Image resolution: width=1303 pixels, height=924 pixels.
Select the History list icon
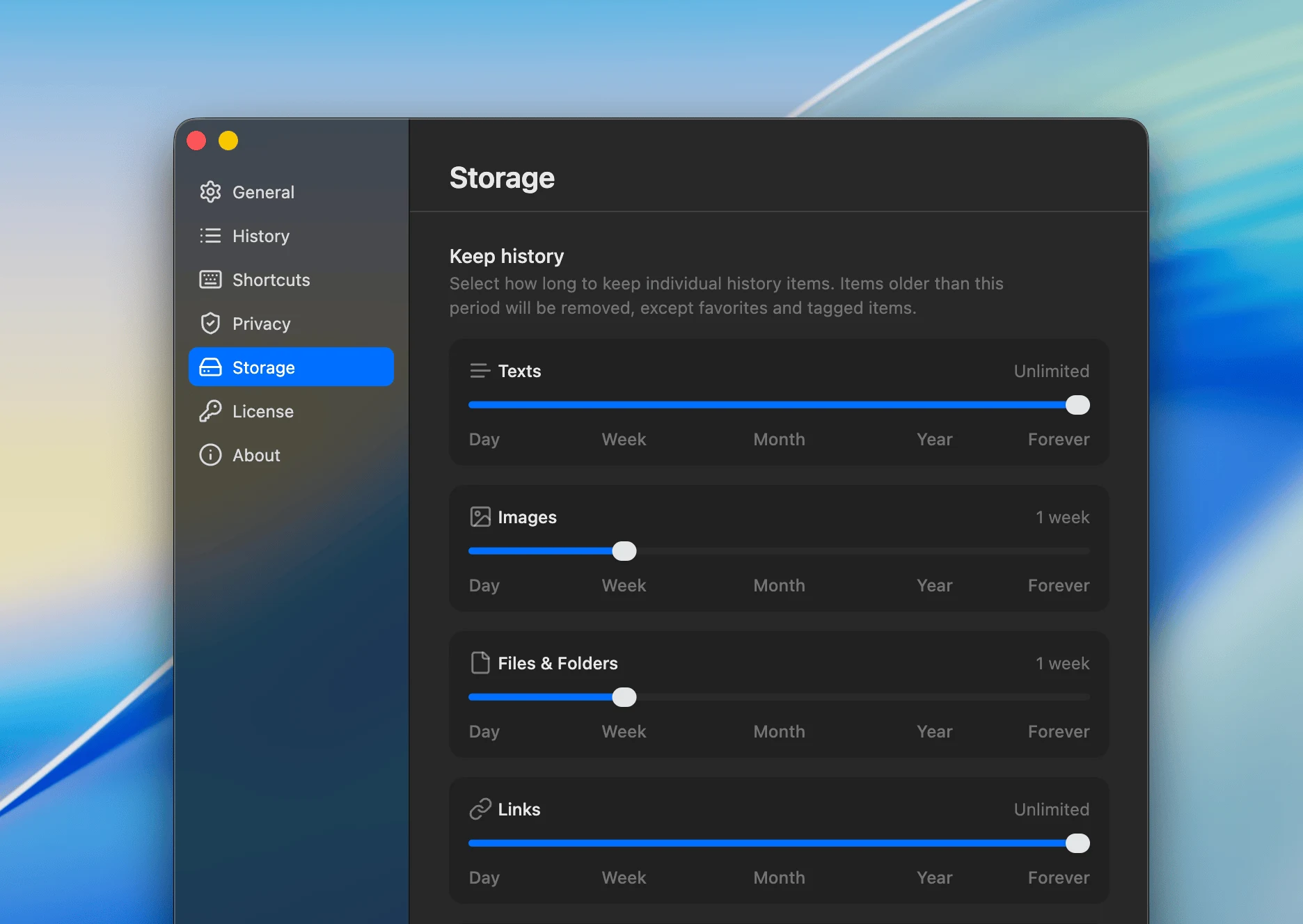pyautogui.click(x=210, y=236)
